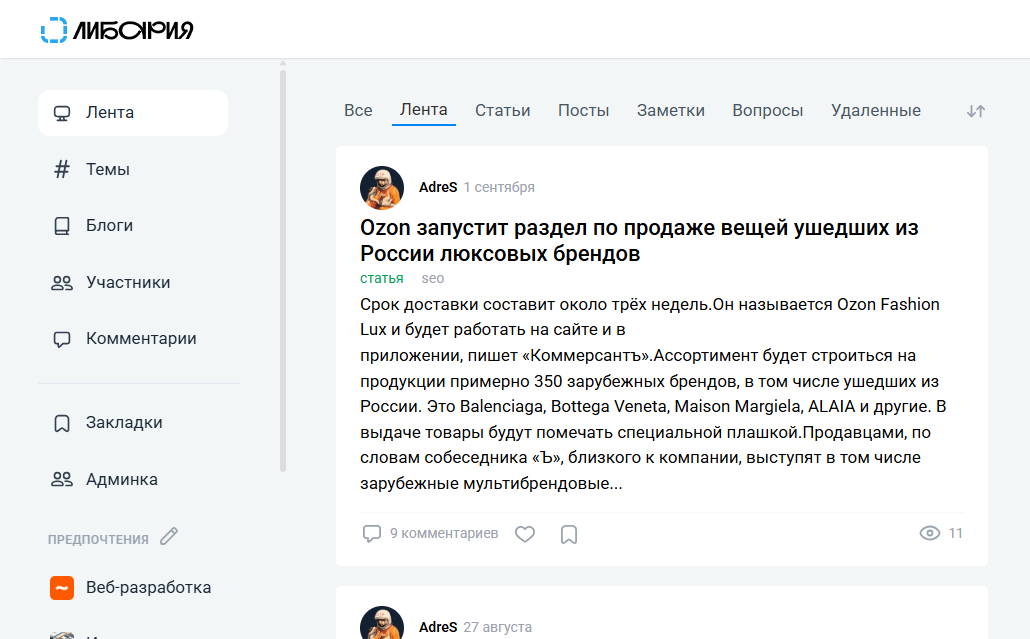Open the Закладки bookmark icon in sidebar
The width and height of the screenshot is (1030, 639).
[x=62, y=423]
